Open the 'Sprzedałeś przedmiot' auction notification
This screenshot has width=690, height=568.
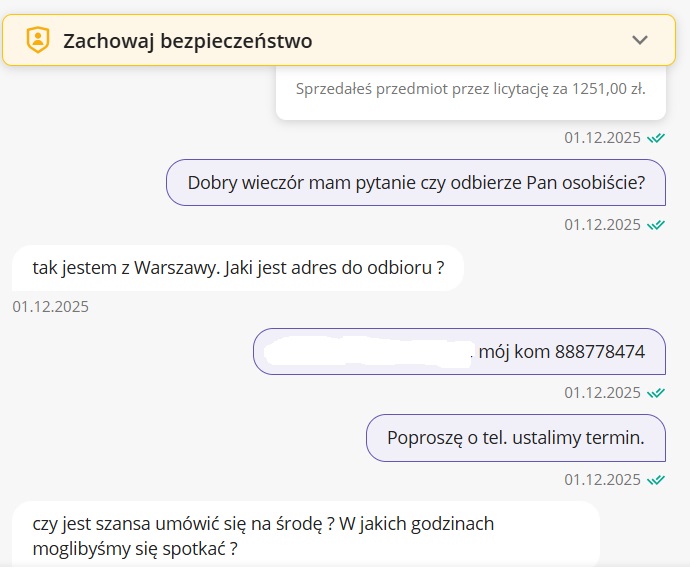point(470,90)
